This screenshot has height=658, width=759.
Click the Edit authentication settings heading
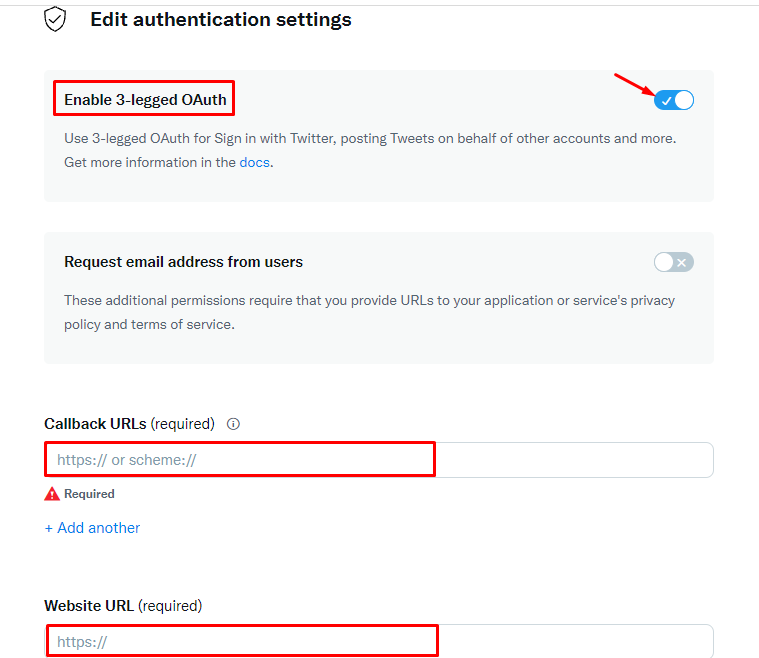(x=221, y=20)
